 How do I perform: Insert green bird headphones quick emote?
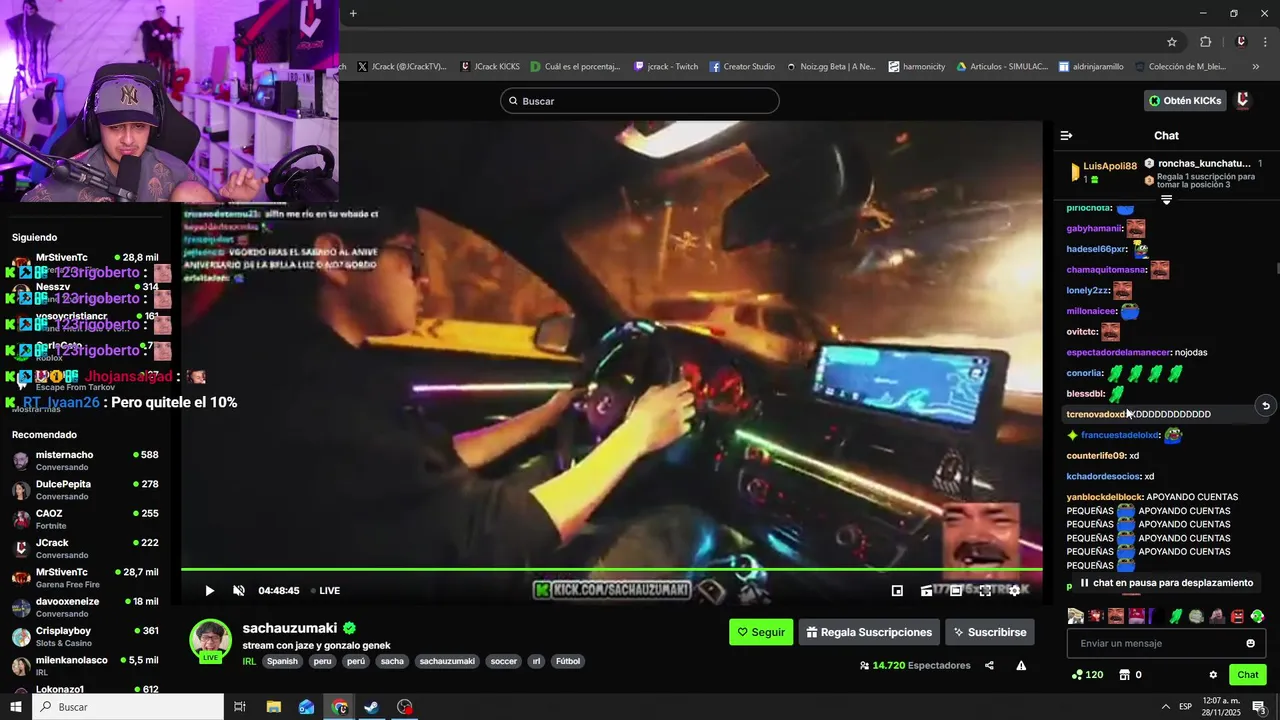[1257, 616]
